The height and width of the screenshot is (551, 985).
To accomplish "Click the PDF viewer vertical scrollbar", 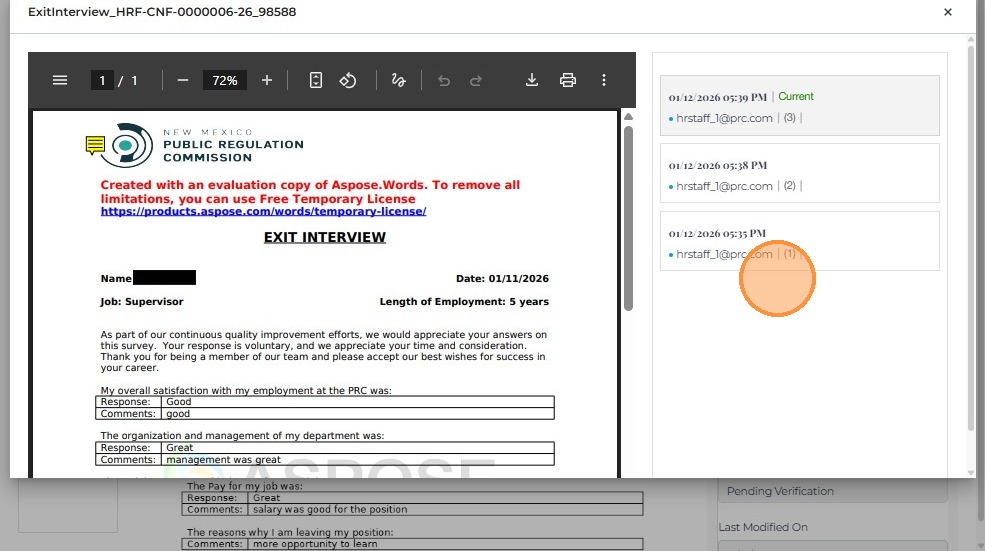I will coord(628,219).
